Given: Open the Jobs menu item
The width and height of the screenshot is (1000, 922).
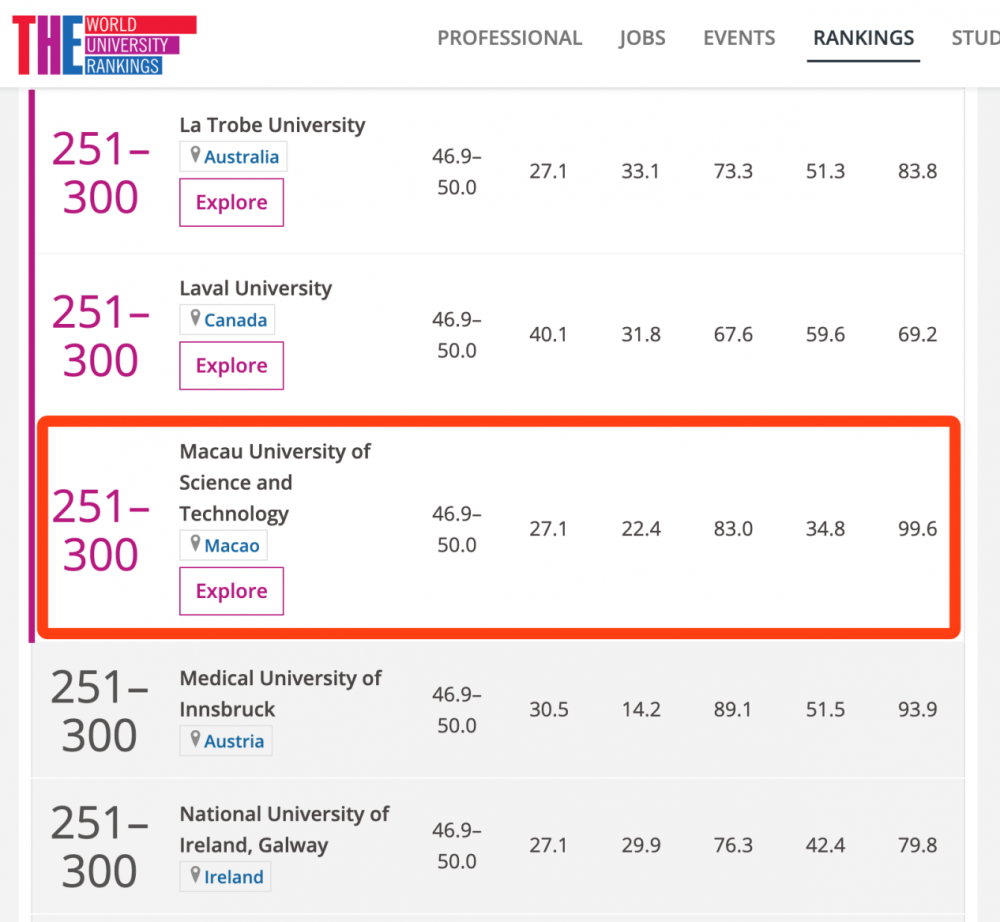Looking at the screenshot, I should (x=642, y=38).
